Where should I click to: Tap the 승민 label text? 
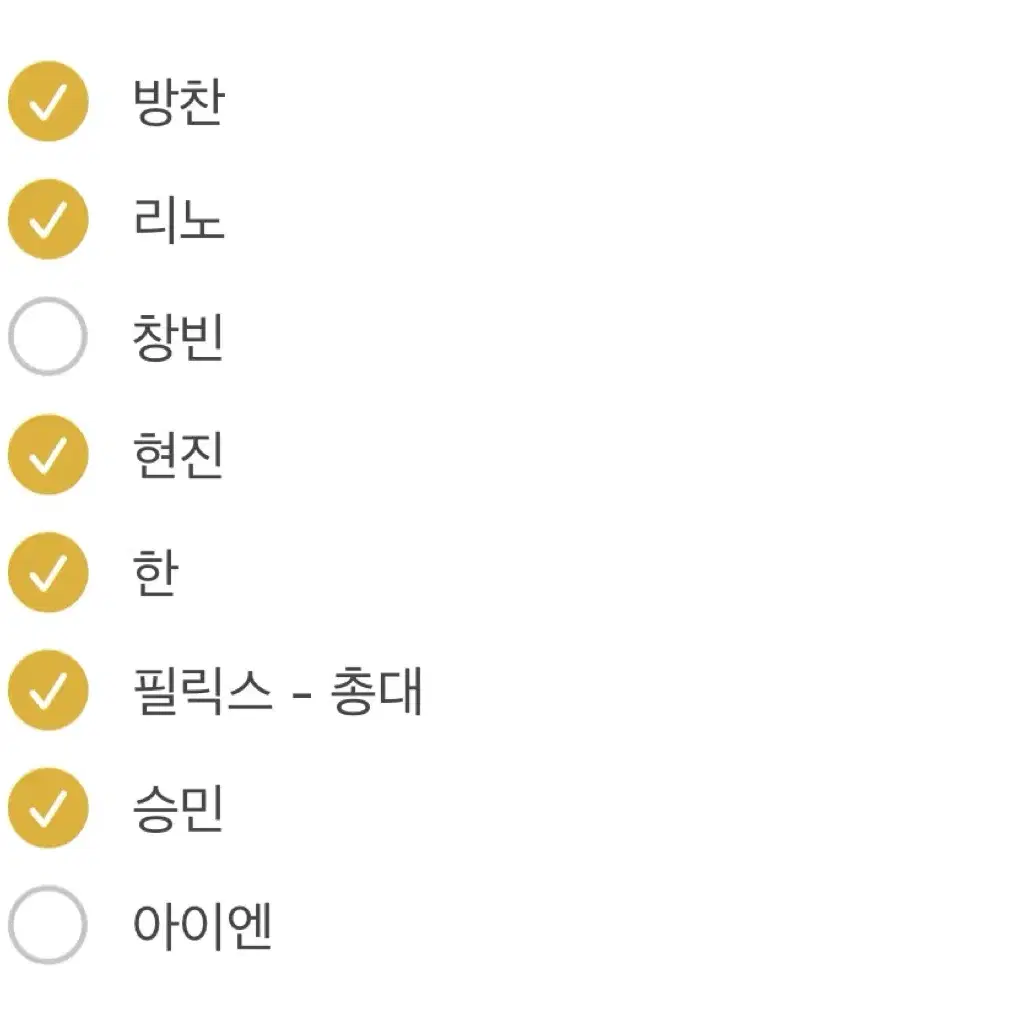pyautogui.click(x=178, y=808)
